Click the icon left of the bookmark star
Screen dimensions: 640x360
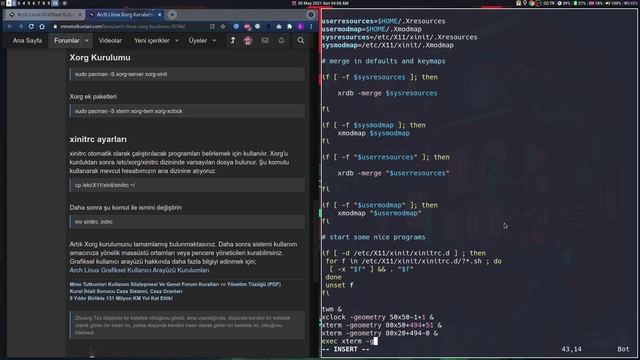point(212,27)
